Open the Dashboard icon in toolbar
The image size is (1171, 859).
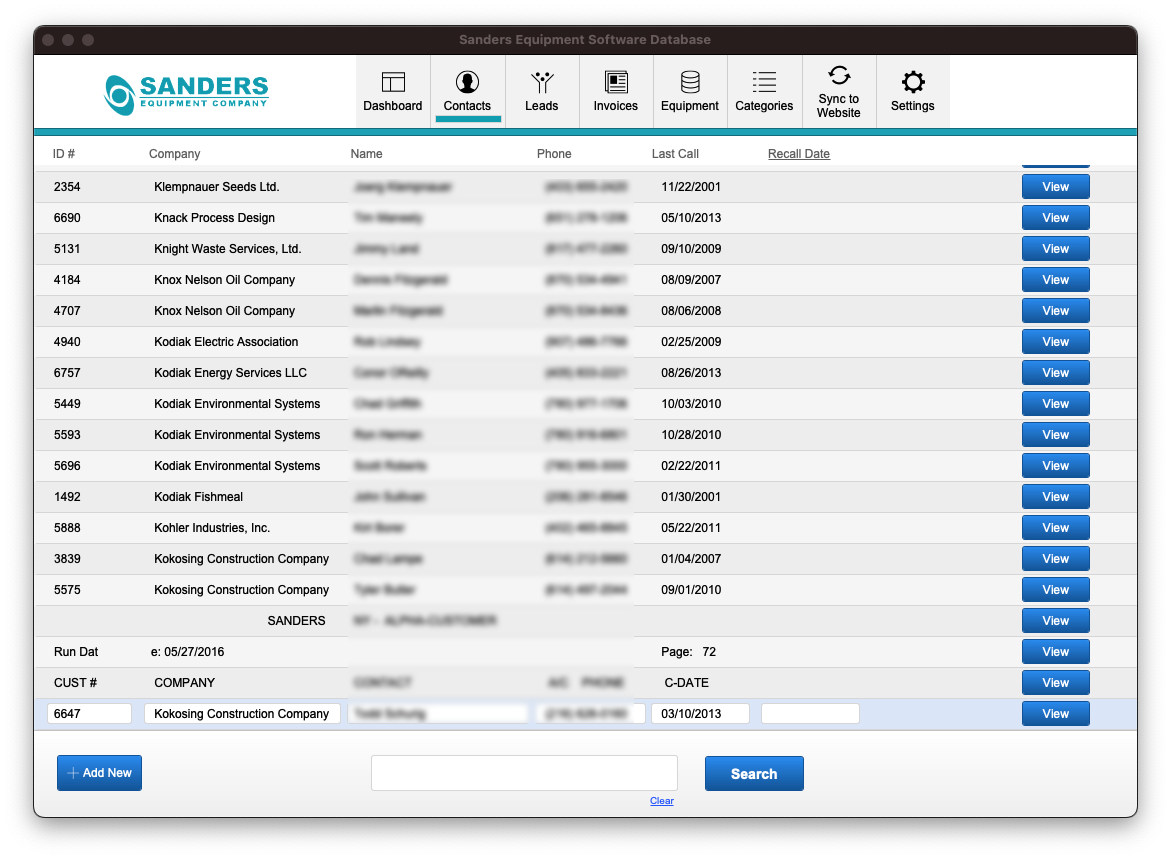[x=392, y=82]
